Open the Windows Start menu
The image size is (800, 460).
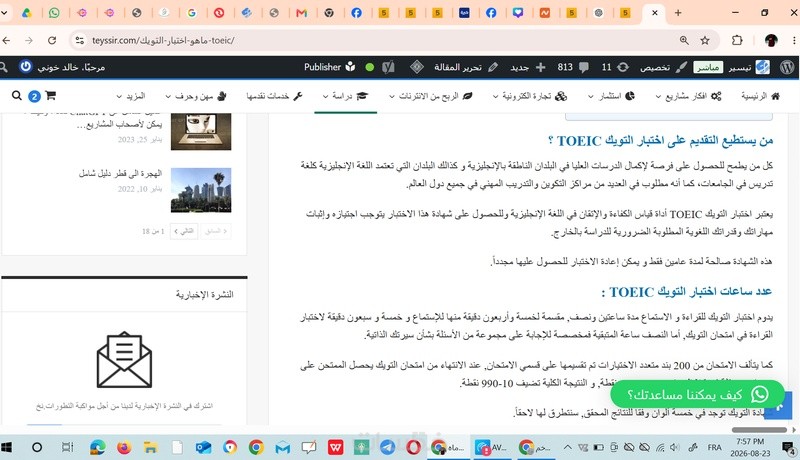tap(7, 447)
